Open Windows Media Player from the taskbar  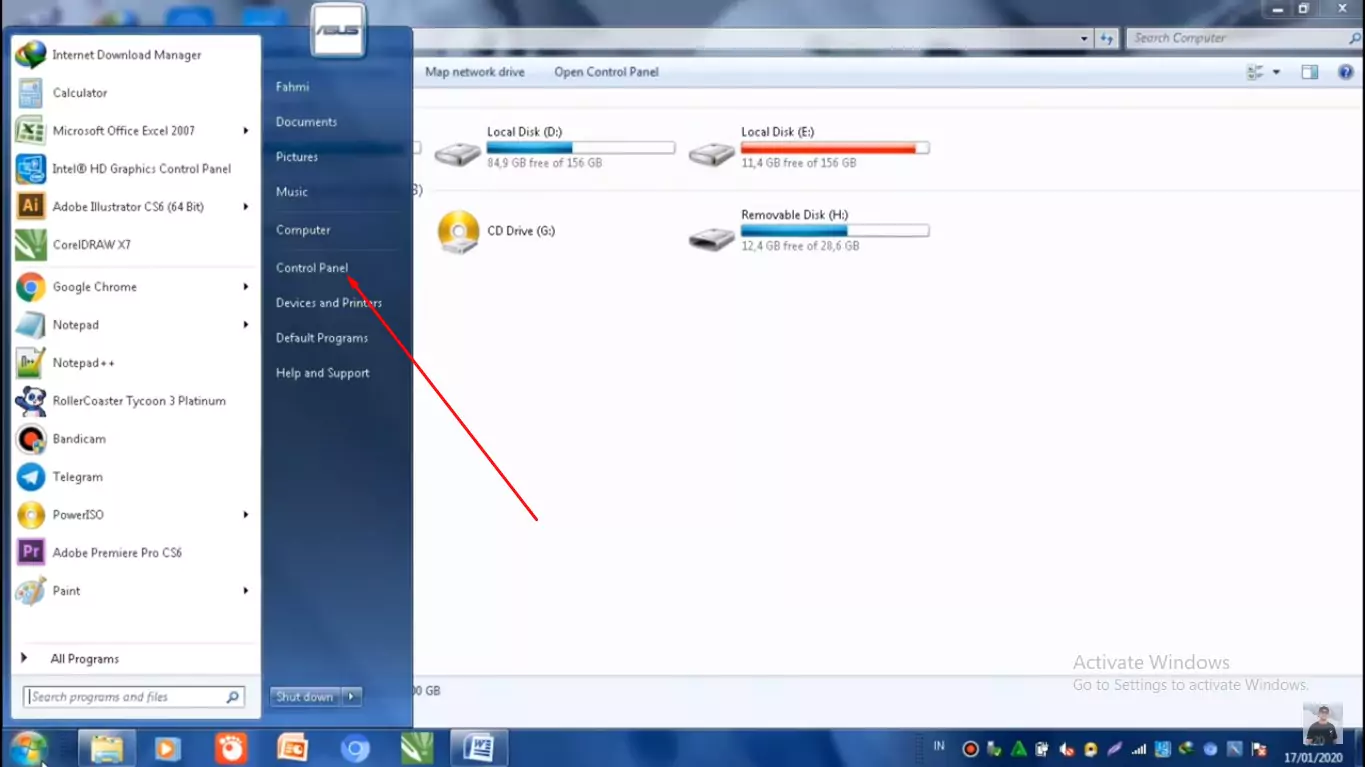(169, 748)
